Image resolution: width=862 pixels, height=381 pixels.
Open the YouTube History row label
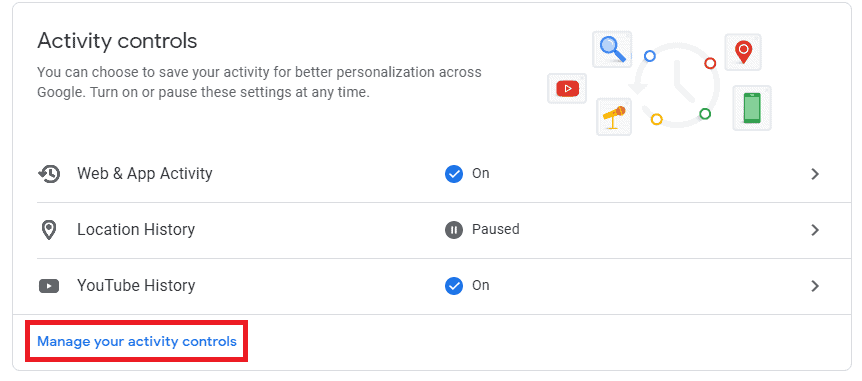pos(136,286)
